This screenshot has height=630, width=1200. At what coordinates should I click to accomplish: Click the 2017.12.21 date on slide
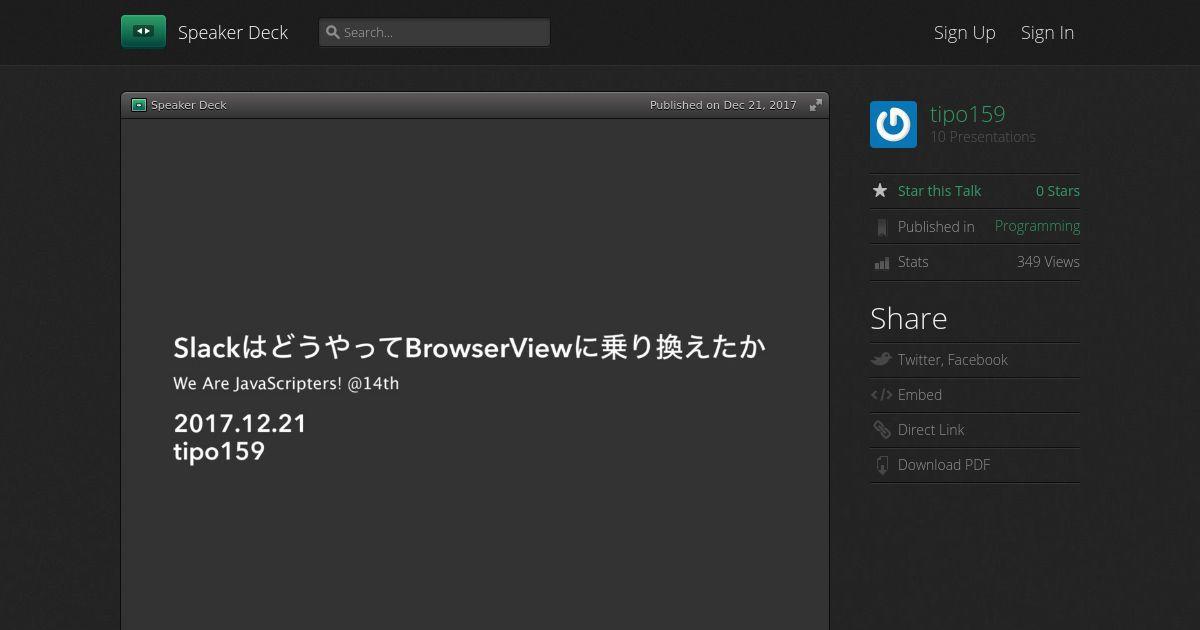240,423
